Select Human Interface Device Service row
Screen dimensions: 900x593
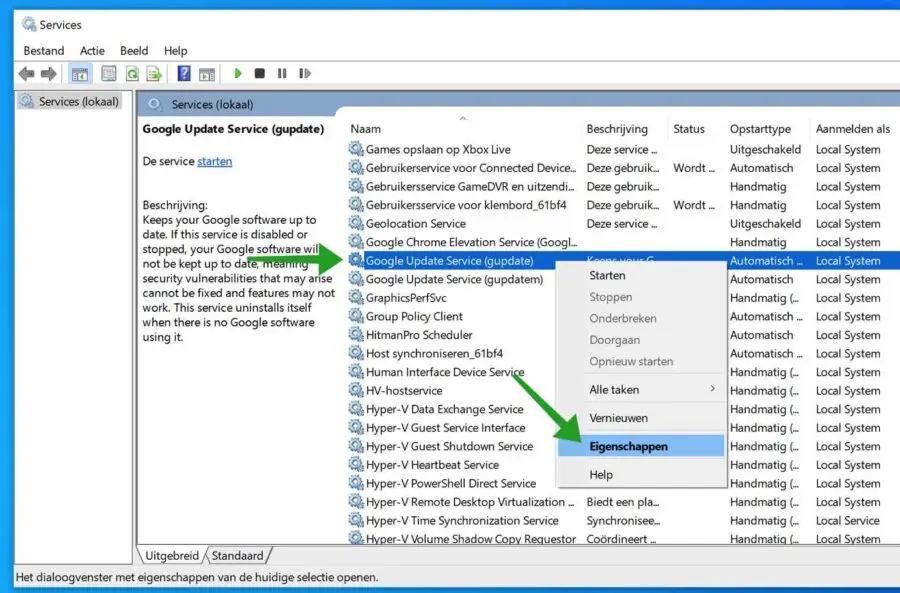pyautogui.click(x=623, y=372)
